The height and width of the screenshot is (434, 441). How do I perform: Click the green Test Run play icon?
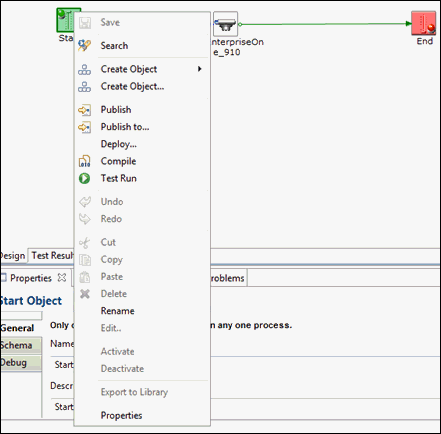click(84, 178)
